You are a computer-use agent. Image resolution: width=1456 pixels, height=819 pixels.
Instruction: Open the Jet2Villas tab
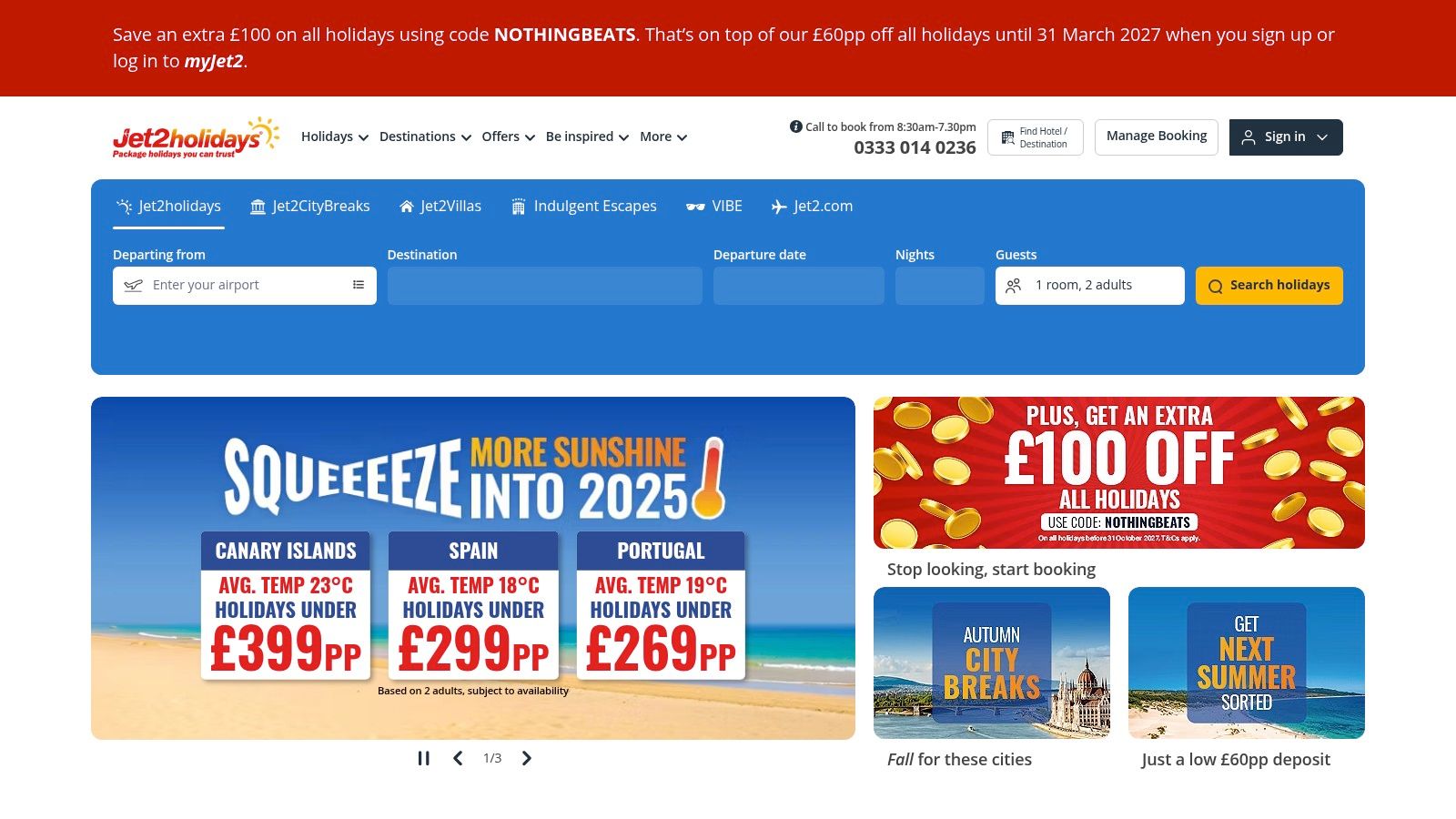point(440,207)
